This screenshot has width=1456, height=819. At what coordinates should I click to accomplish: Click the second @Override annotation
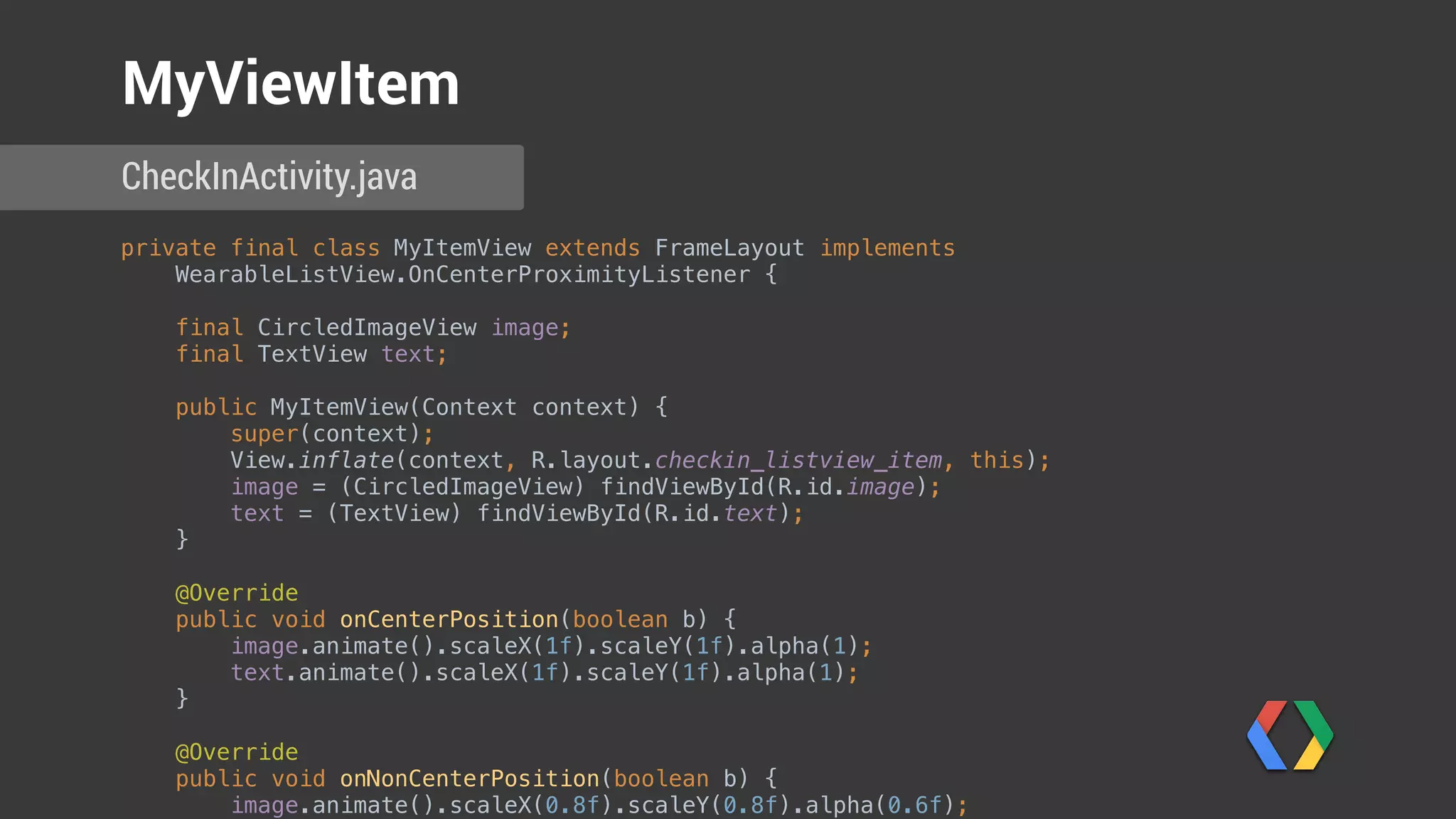[x=237, y=752]
